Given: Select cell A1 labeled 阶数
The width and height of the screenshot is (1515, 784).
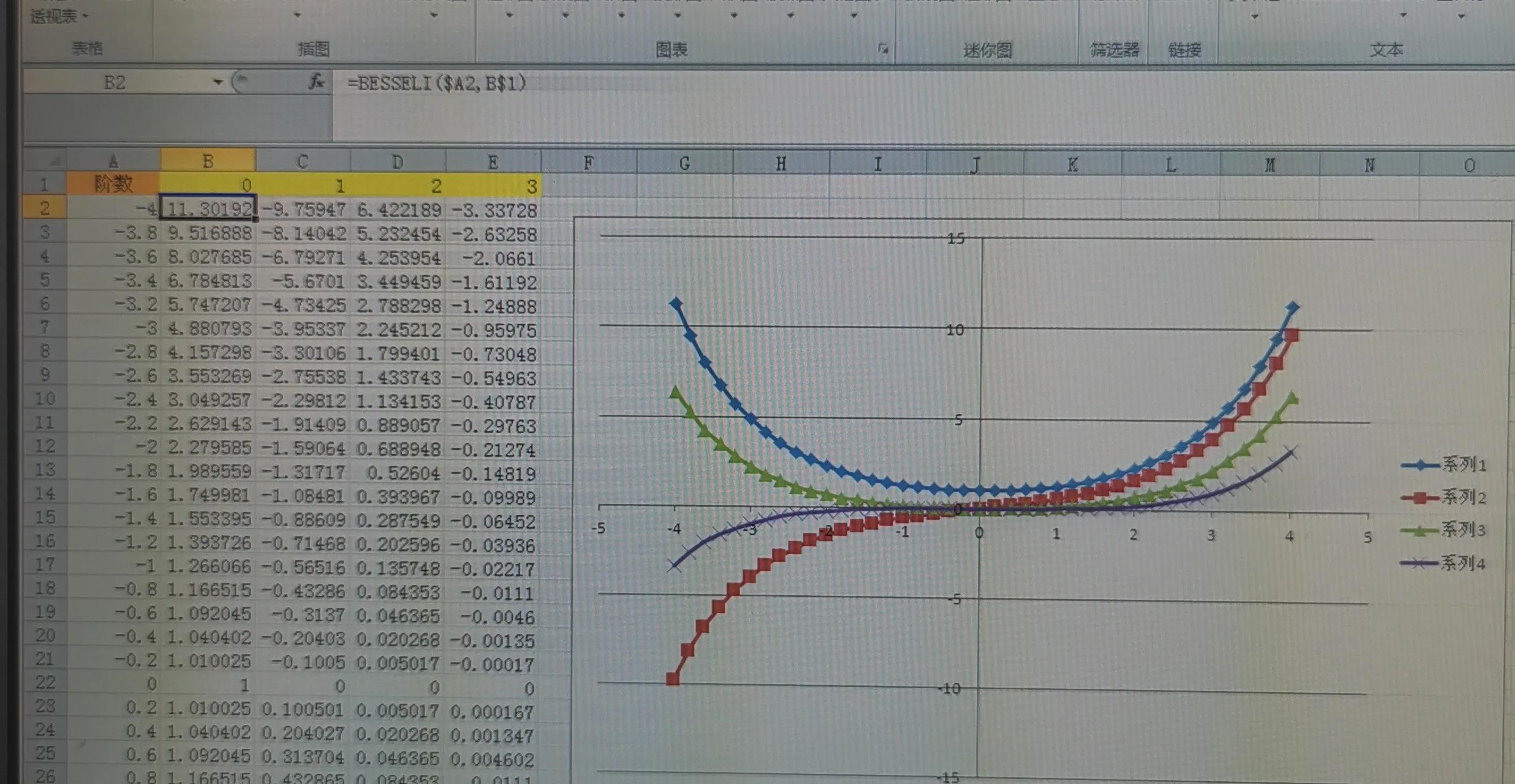Looking at the screenshot, I should 112,184.
